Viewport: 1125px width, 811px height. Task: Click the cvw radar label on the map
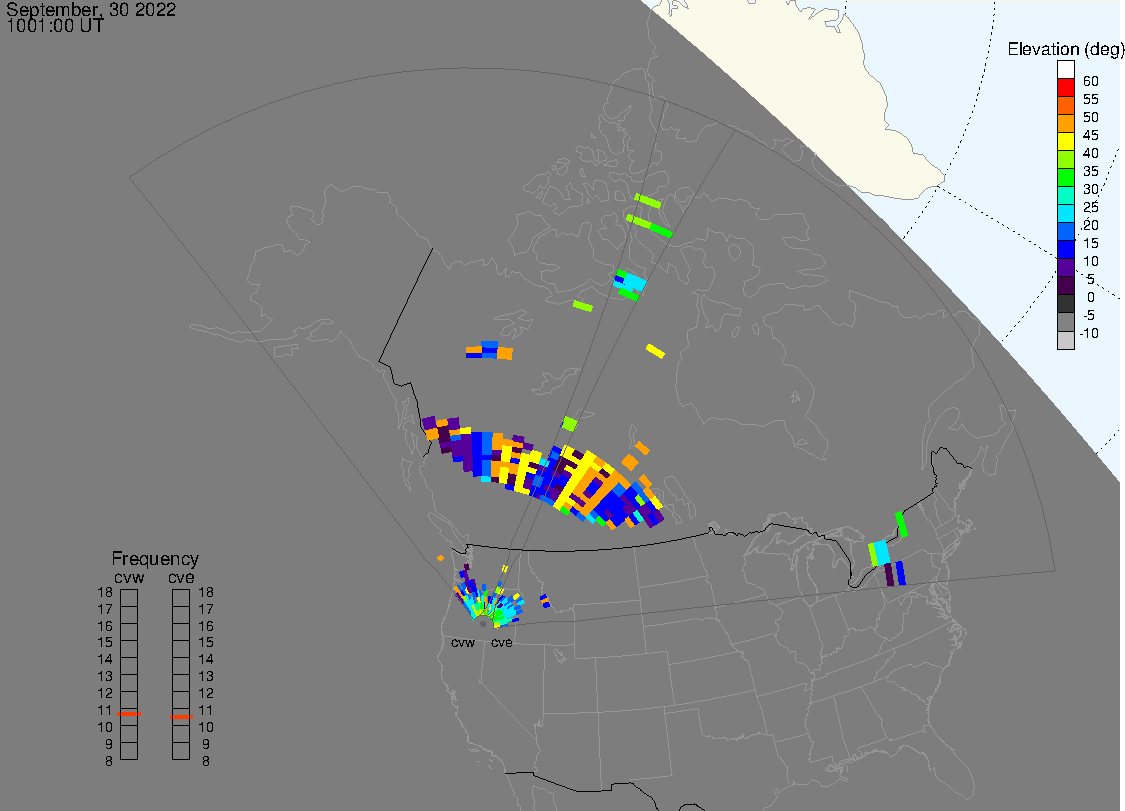463,642
